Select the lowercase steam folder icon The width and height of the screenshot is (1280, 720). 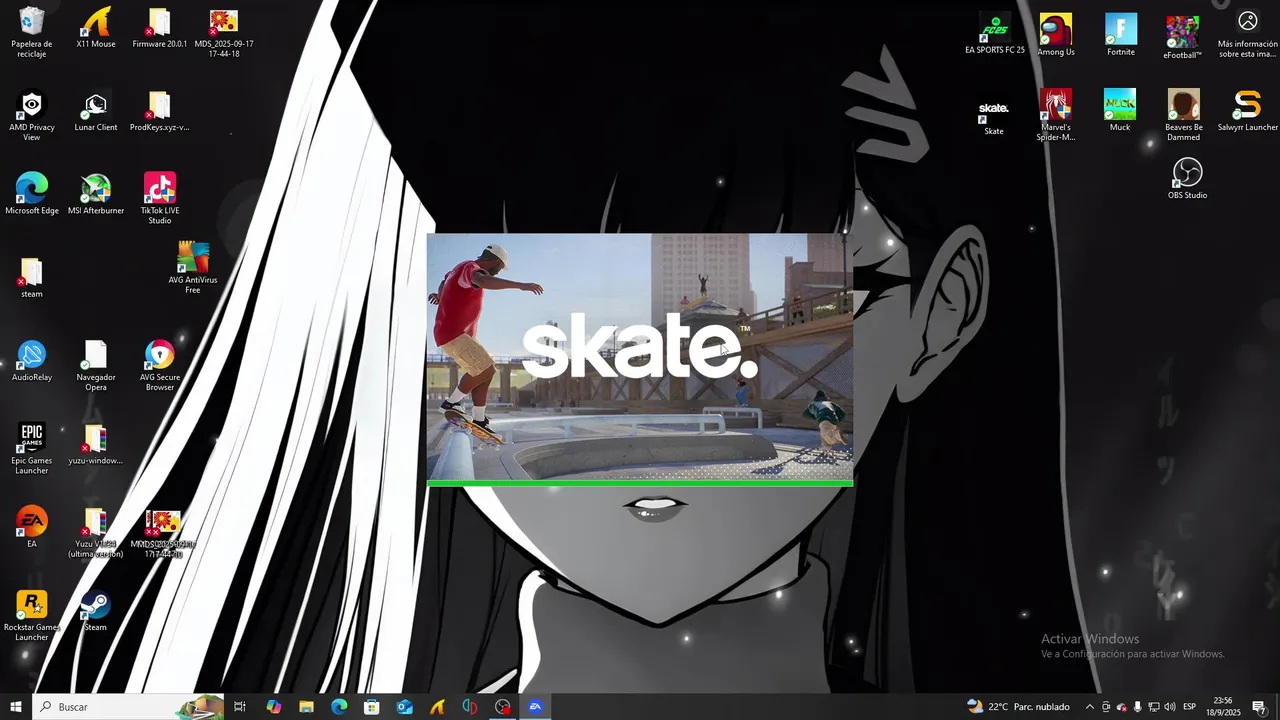(32, 278)
